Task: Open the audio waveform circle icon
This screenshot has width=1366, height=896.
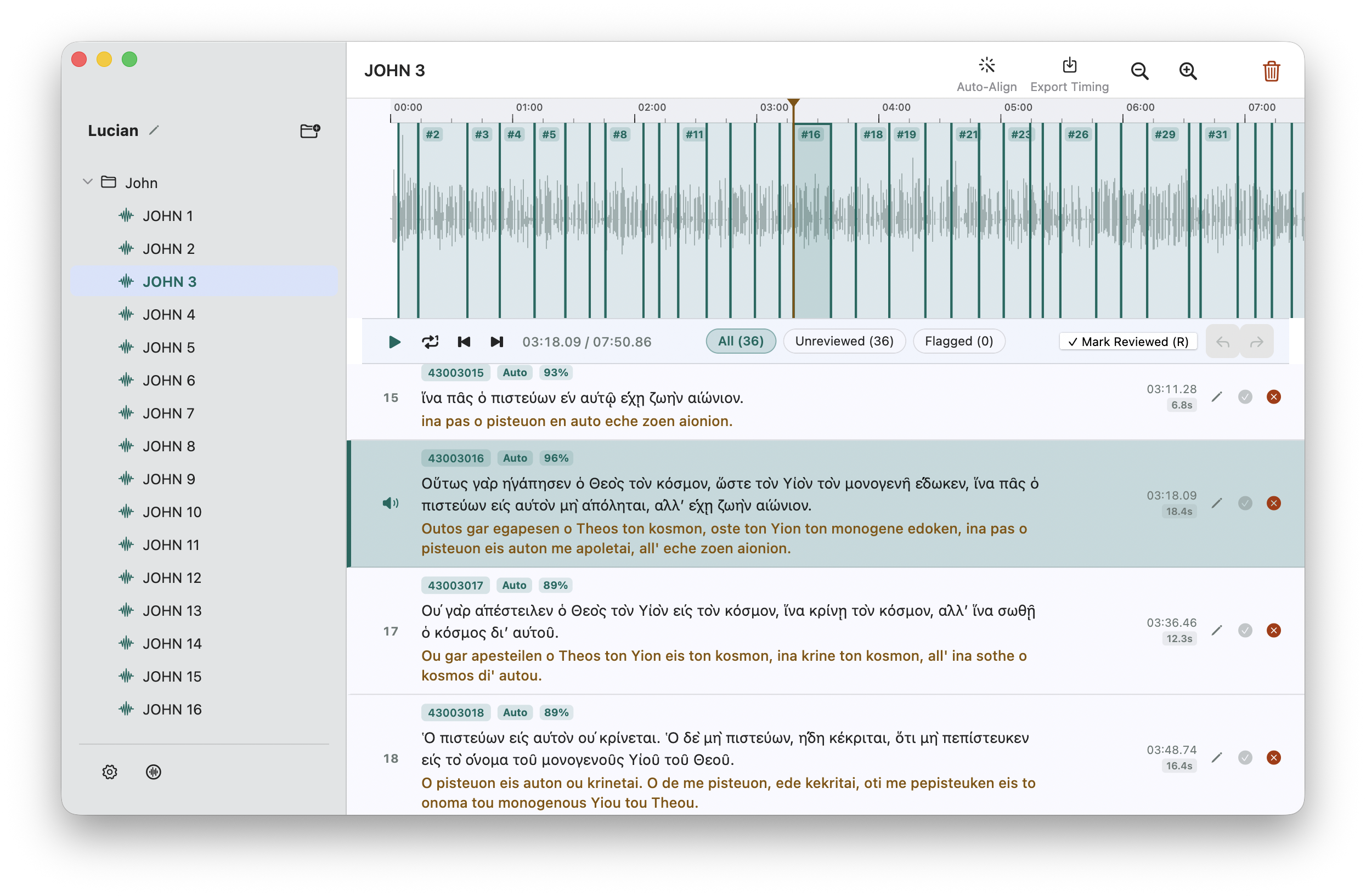Action: (x=153, y=772)
